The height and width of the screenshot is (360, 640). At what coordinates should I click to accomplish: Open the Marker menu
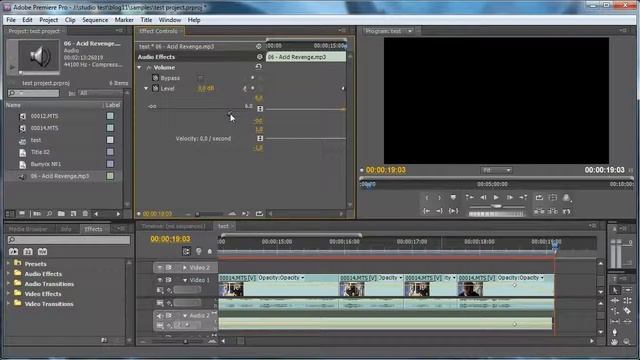point(124,20)
